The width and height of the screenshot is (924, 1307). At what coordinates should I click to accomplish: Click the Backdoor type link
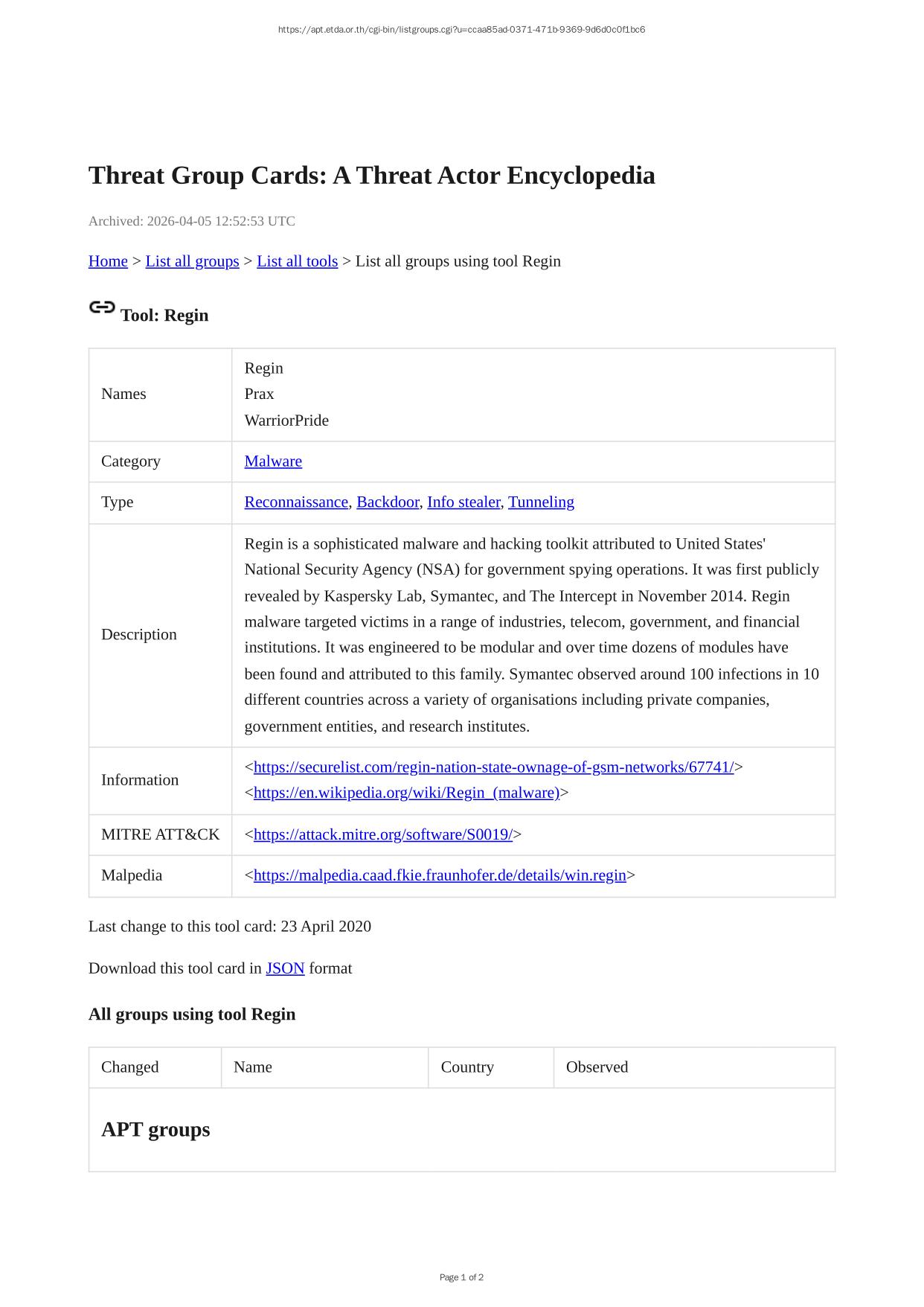coord(388,502)
